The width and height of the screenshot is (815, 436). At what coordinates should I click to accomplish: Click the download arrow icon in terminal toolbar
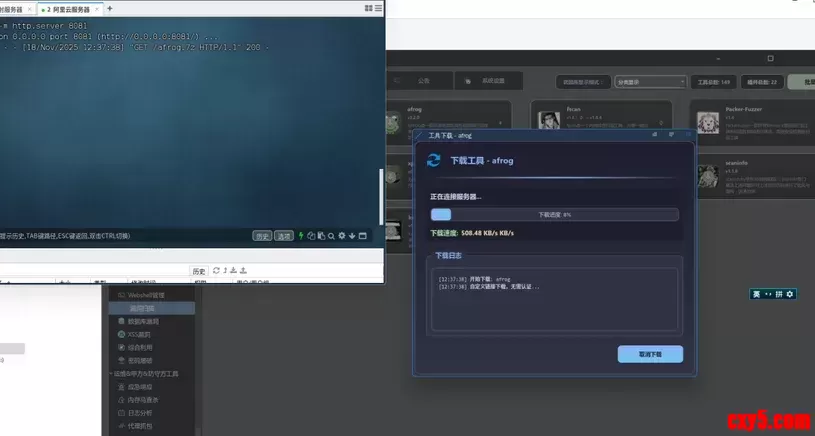coord(352,236)
